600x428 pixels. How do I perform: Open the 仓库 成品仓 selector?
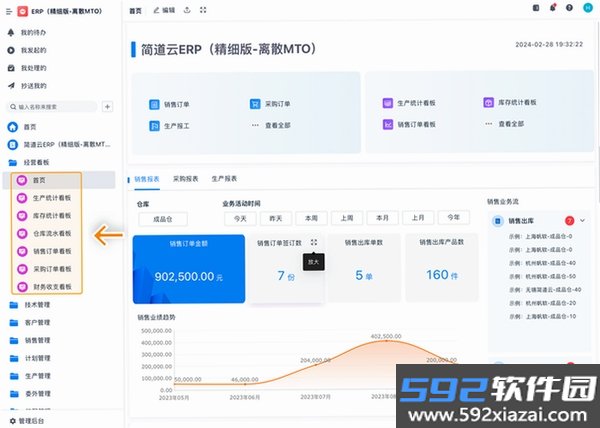(163, 220)
